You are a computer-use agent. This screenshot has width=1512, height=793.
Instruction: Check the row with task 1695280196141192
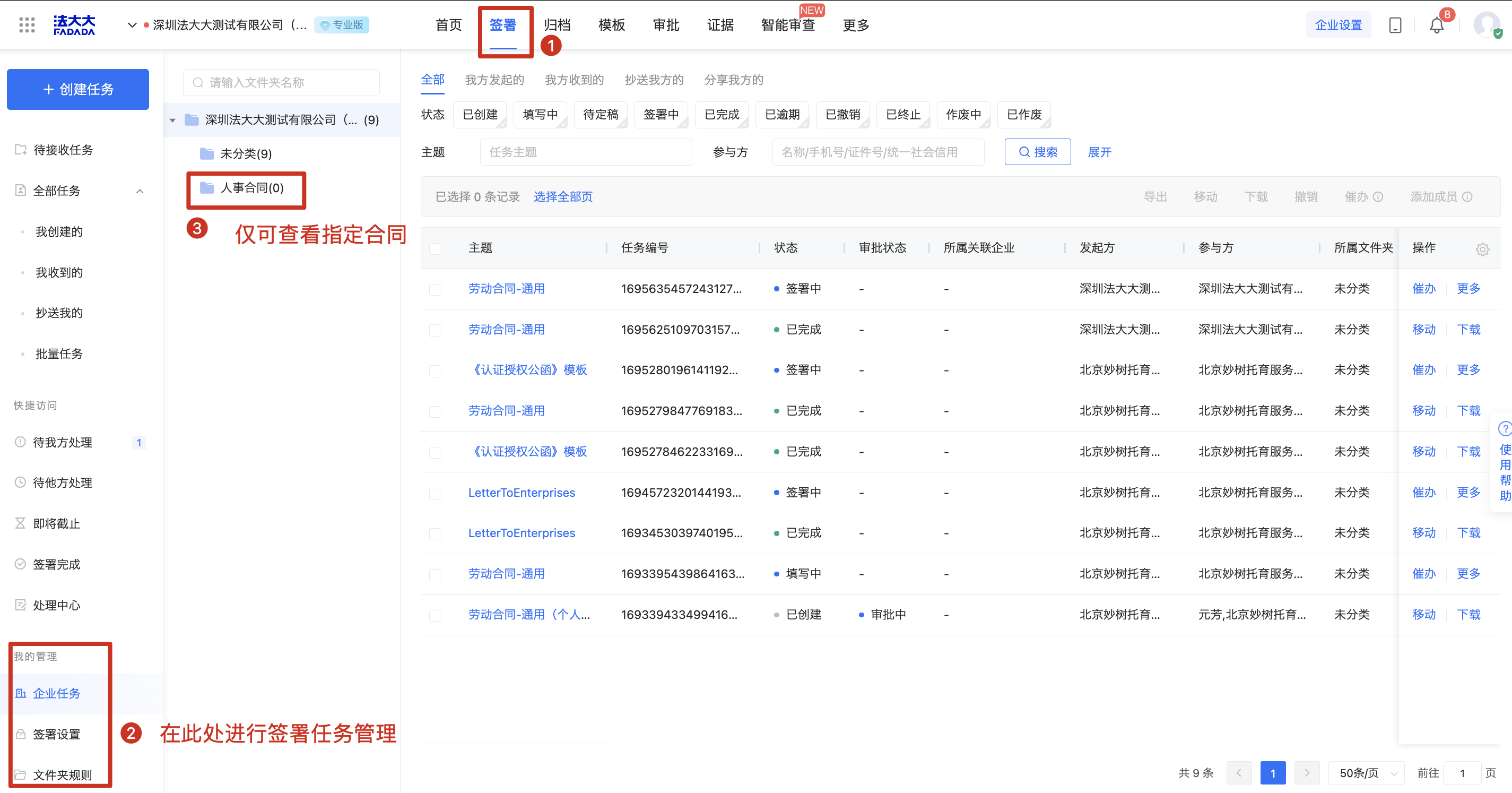point(435,370)
